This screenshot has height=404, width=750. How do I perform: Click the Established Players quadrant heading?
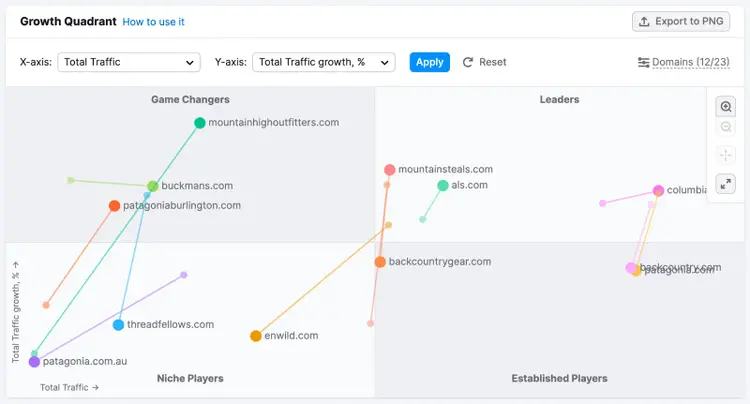pyautogui.click(x=560, y=378)
